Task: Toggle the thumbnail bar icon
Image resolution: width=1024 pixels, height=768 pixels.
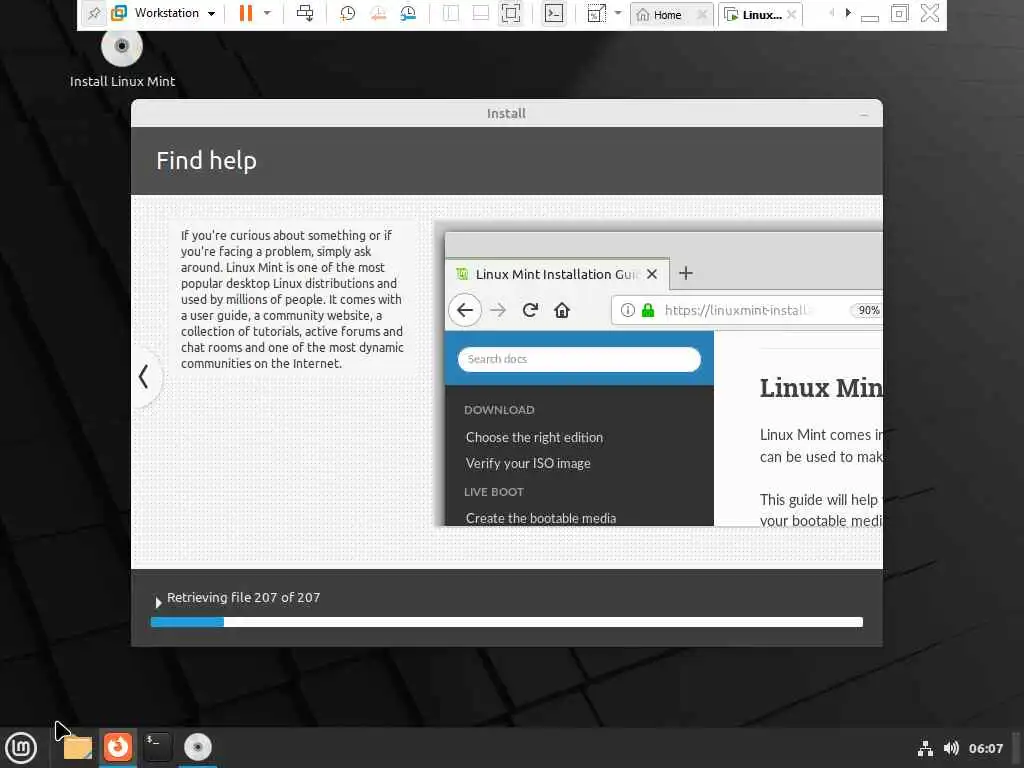Action: point(481,13)
